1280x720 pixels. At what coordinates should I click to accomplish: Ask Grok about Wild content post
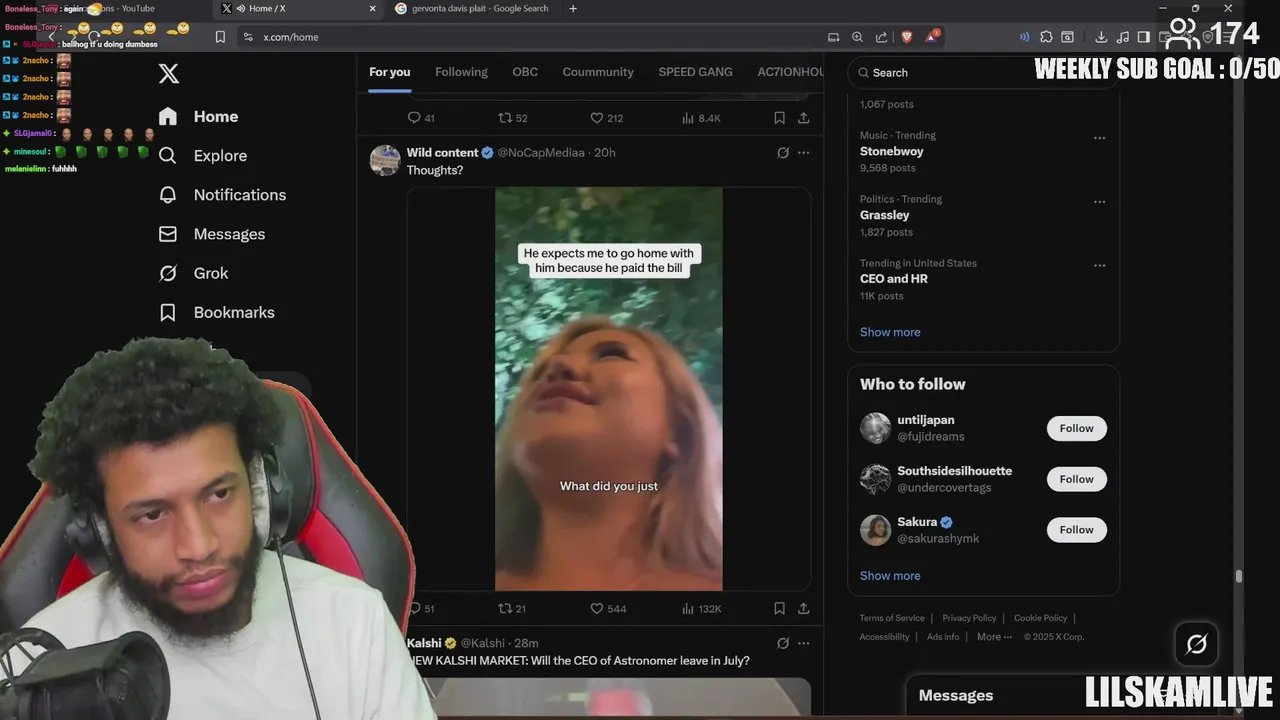(x=783, y=153)
